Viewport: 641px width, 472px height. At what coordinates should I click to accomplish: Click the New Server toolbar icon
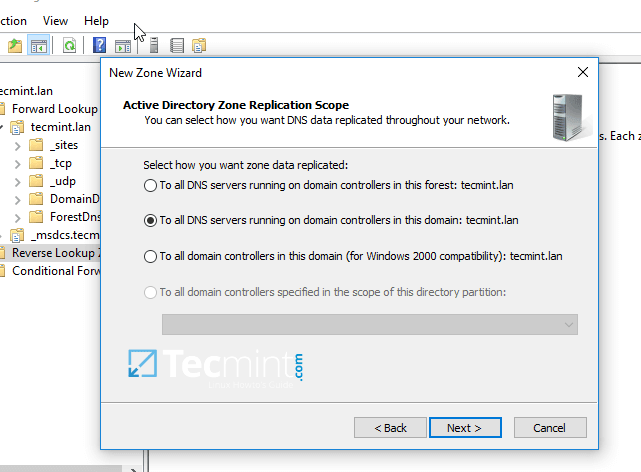pos(154,45)
